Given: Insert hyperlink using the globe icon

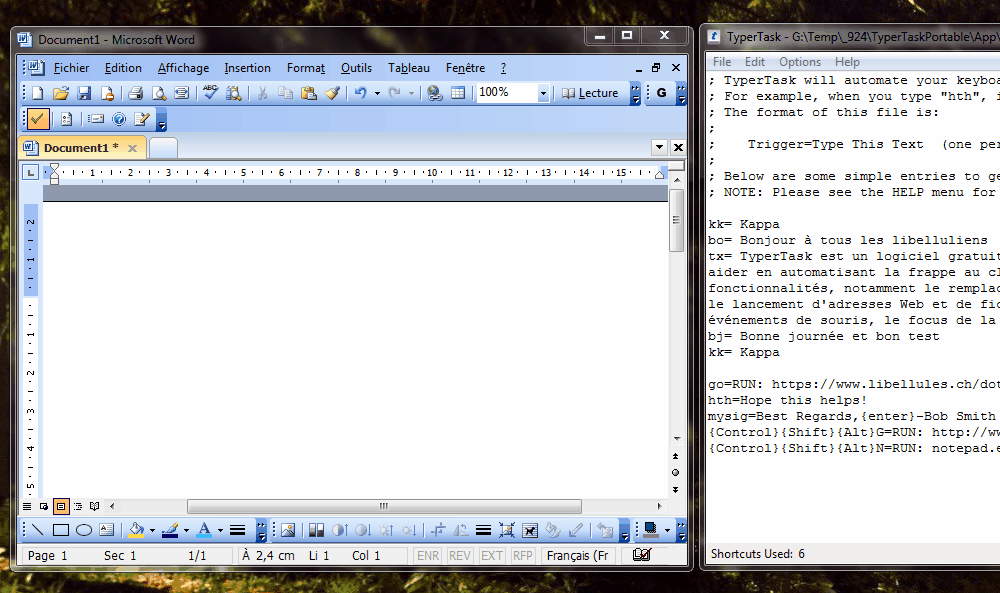Looking at the screenshot, I should click(x=435, y=94).
